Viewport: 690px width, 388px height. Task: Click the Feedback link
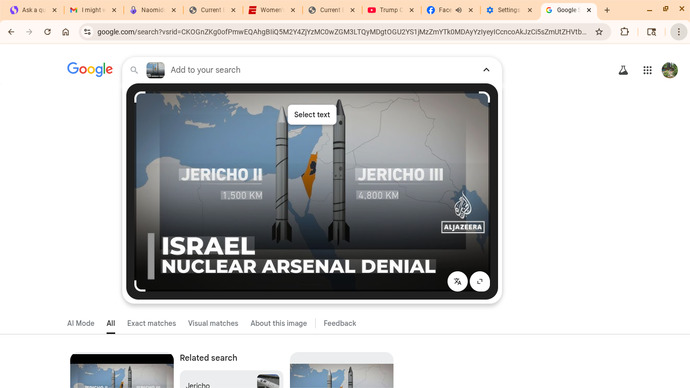[340, 323]
